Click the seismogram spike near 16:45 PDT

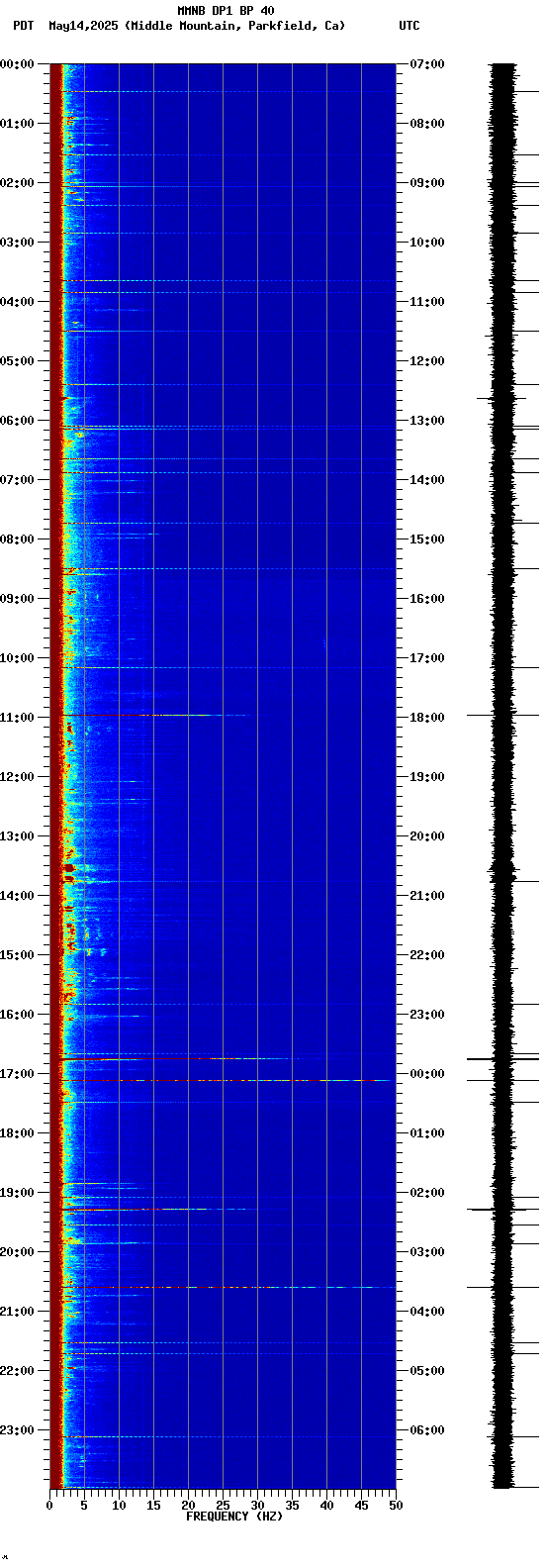click(502, 1058)
